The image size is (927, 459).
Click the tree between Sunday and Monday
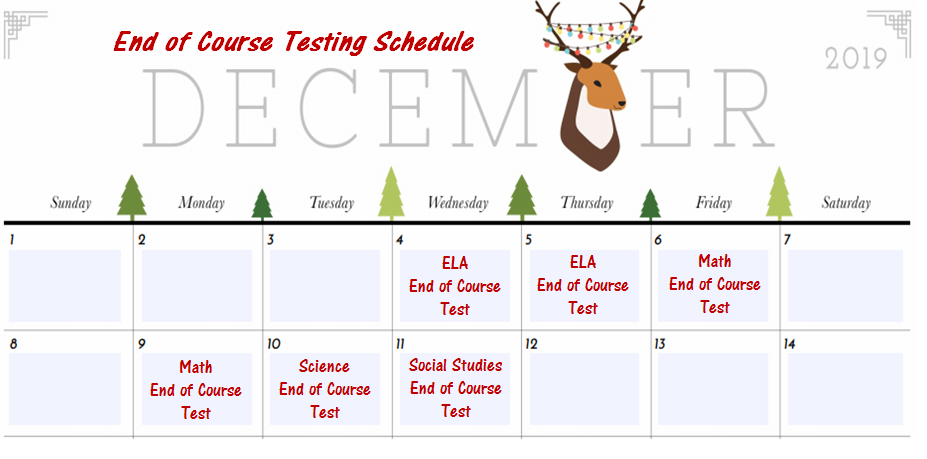tap(132, 198)
